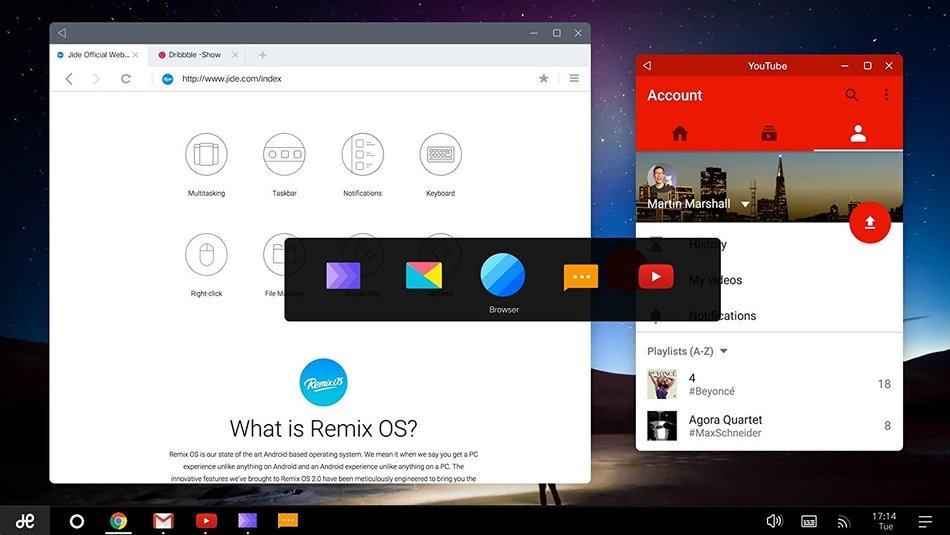The height and width of the screenshot is (535, 950).
Task: Open on-screen keyboard tray icon
Action: (809, 522)
